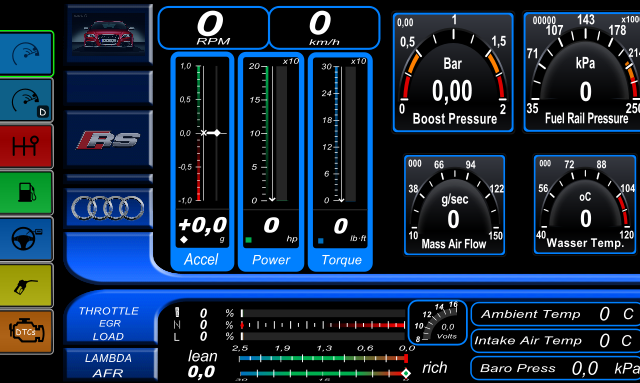Click the lambda lean-rich slider bar
640x383 pixels.
click(x=323, y=359)
